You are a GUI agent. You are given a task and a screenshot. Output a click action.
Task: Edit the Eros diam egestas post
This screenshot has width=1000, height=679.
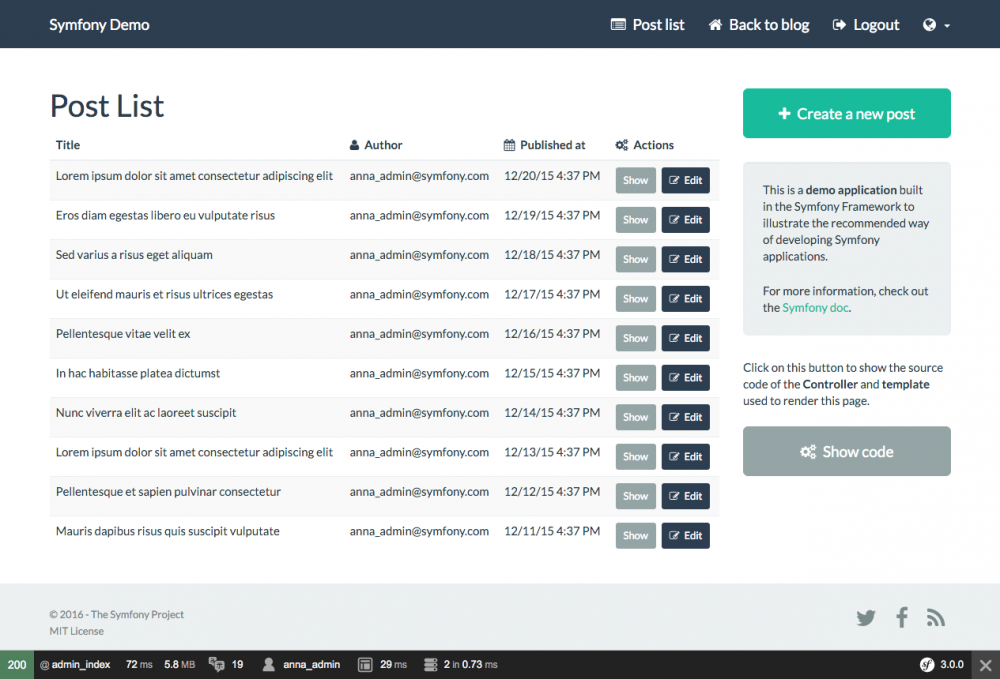pos(686,220)
